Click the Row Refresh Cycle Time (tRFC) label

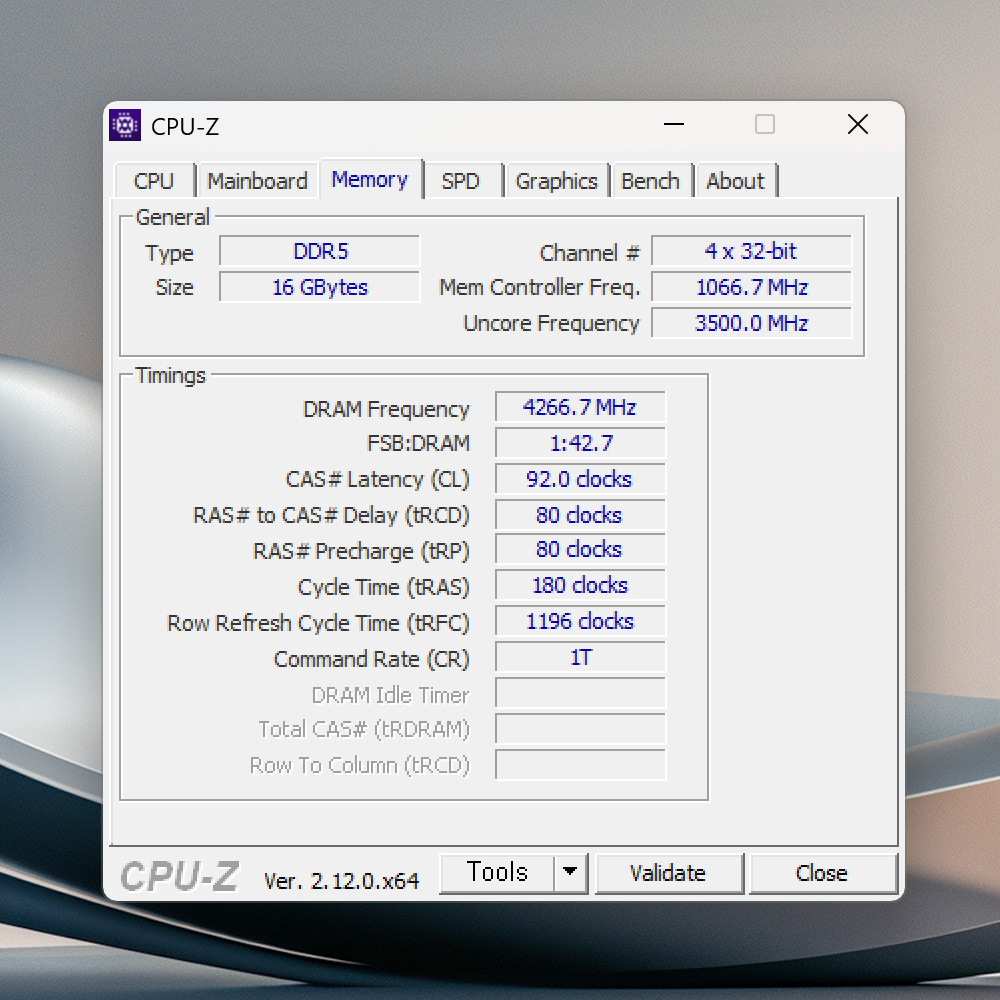(x=318, y=622)
